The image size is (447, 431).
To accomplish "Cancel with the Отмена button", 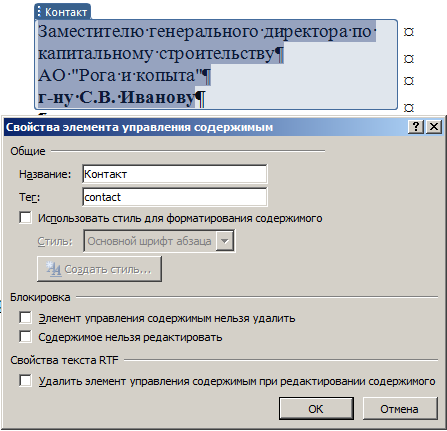I will (x=400, y=409).
